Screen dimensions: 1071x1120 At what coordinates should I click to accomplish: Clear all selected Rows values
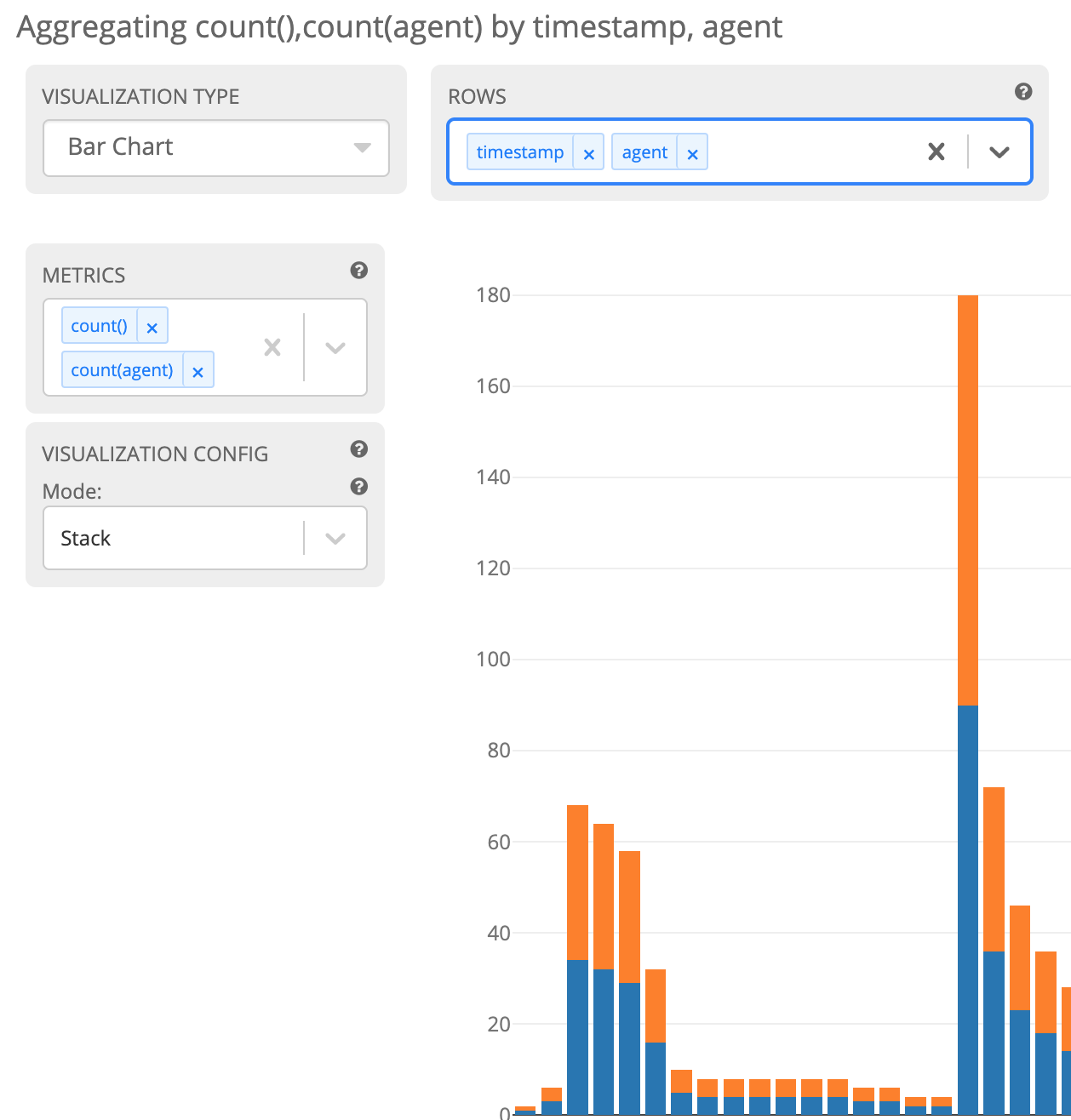pos(936,152)
